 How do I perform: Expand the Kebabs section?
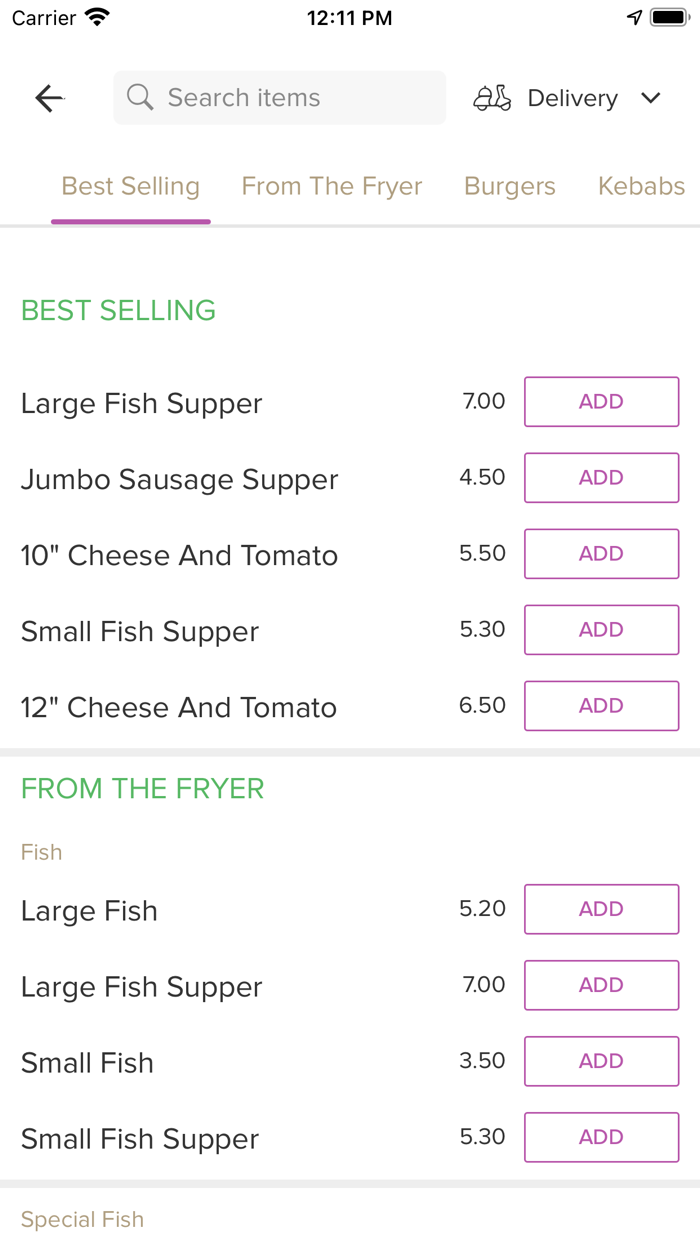click(641, 186)
